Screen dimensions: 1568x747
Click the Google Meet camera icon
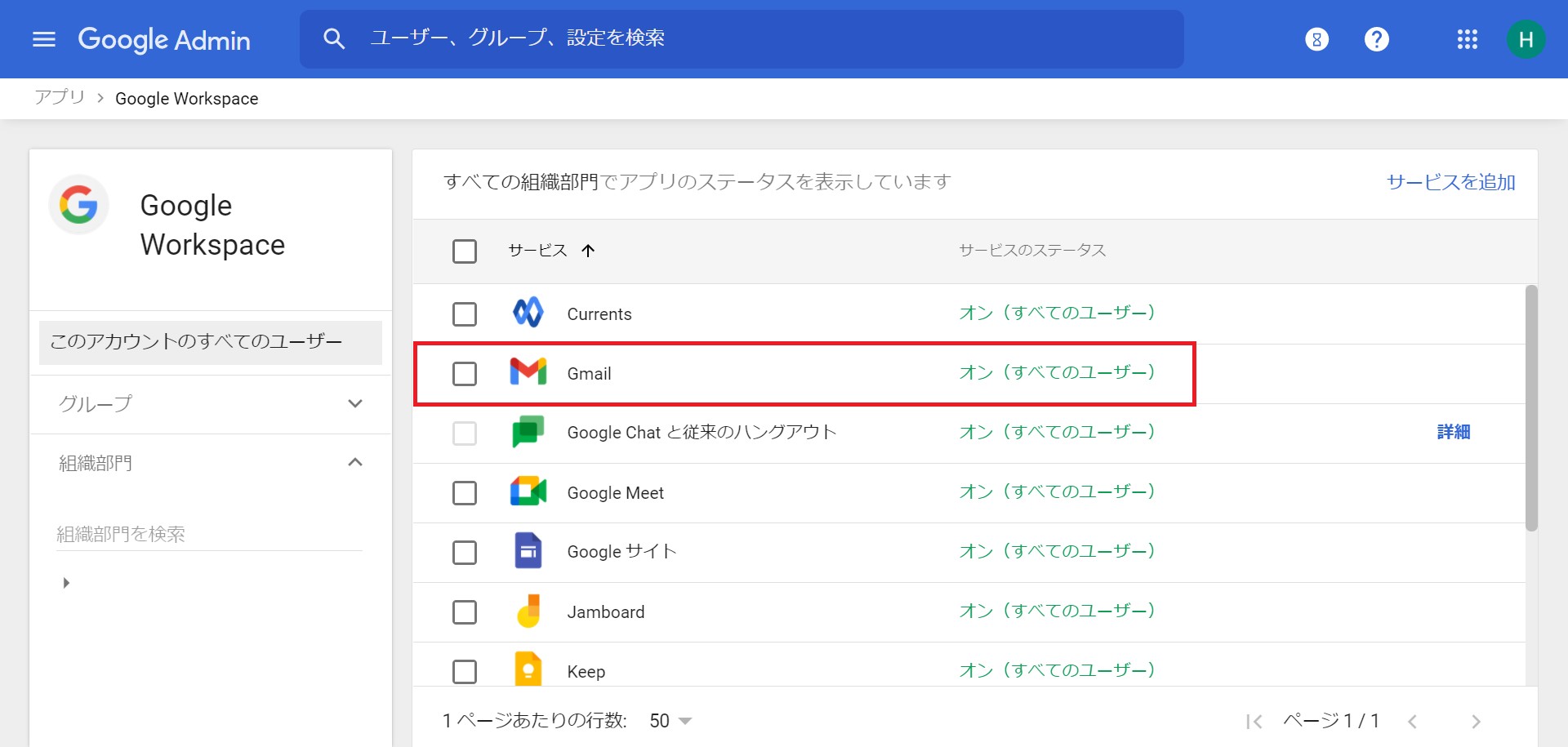pyautogui.click(x=528, y=491)
